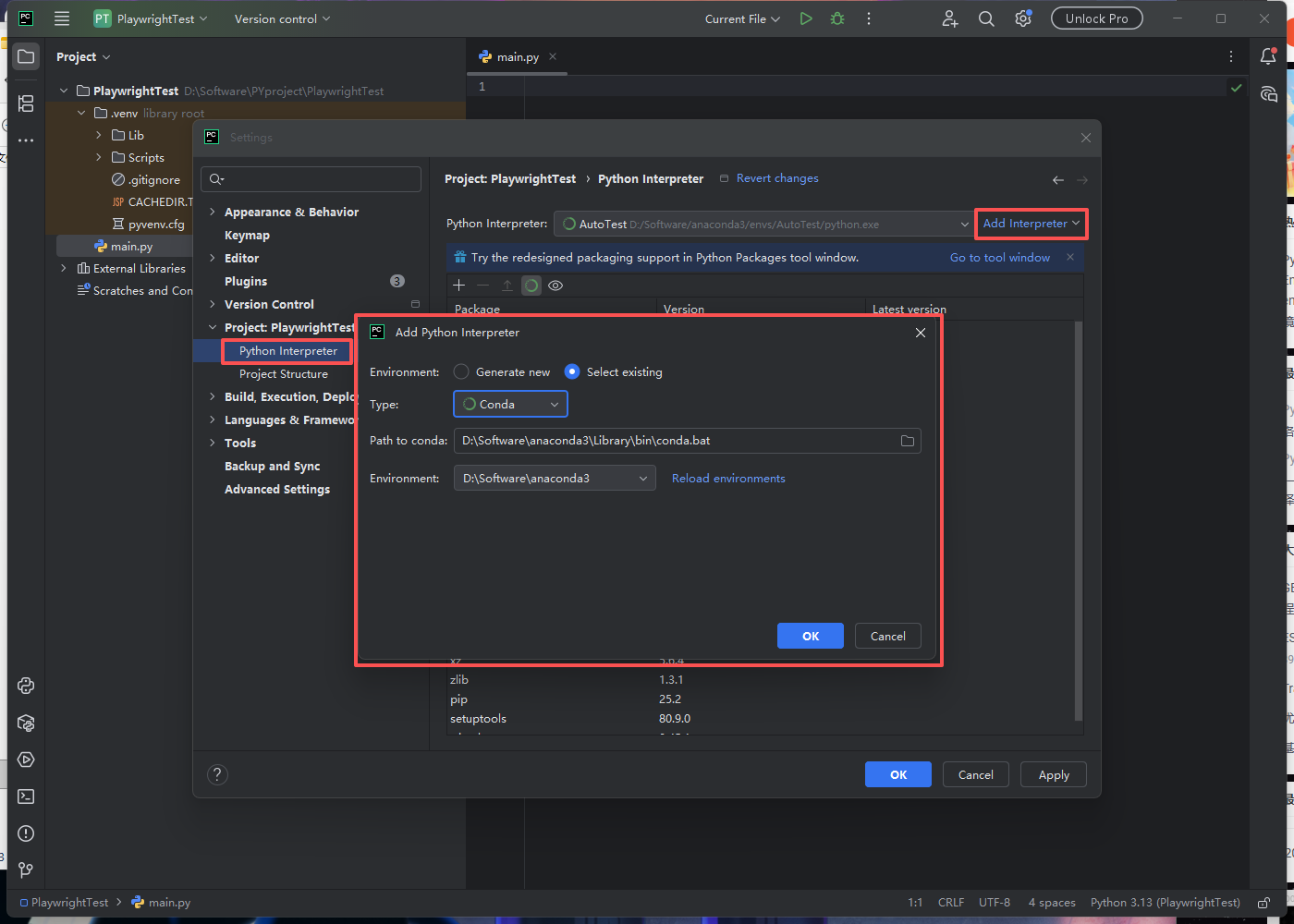Click the install package plus icon
The image size is (1294, 924).
[458, 286]
